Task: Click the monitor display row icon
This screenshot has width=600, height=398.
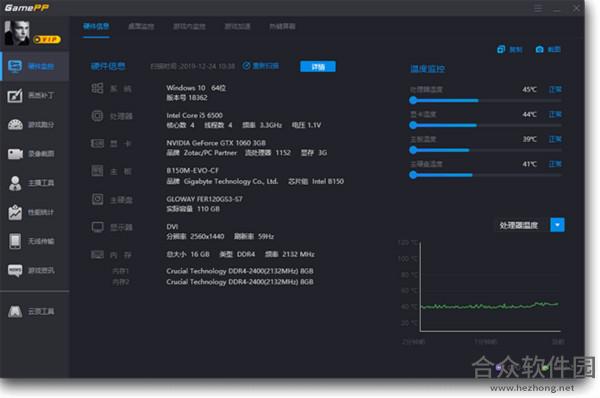Action: 97,227
